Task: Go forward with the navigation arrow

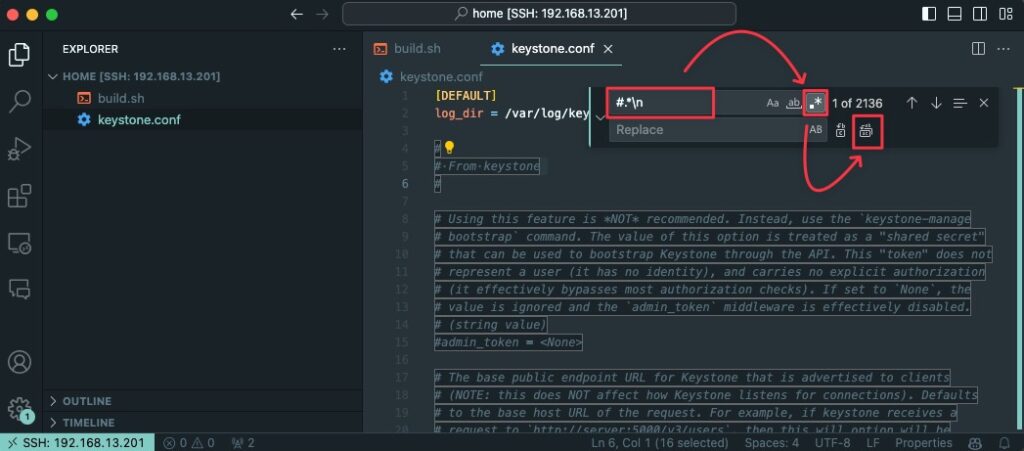Action: [322, 14]
